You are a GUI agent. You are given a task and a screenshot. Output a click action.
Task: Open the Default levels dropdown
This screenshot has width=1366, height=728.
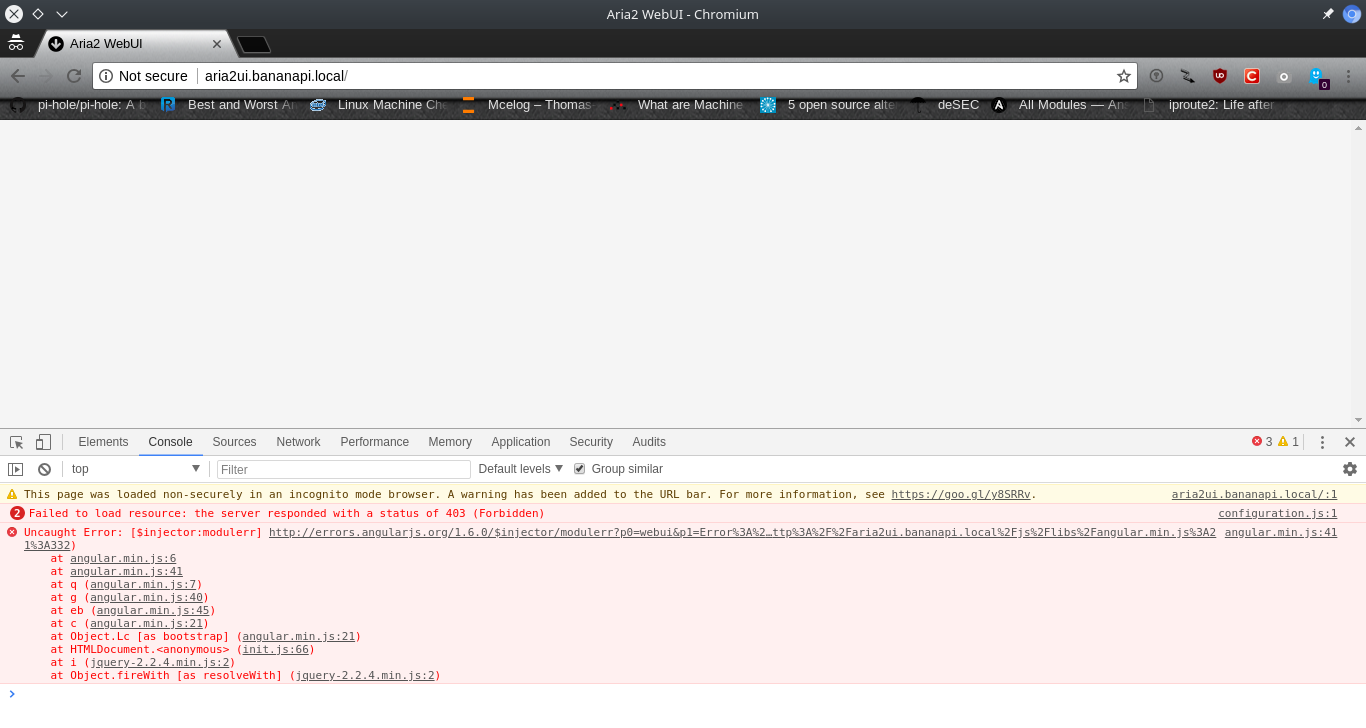pos(520,468)
